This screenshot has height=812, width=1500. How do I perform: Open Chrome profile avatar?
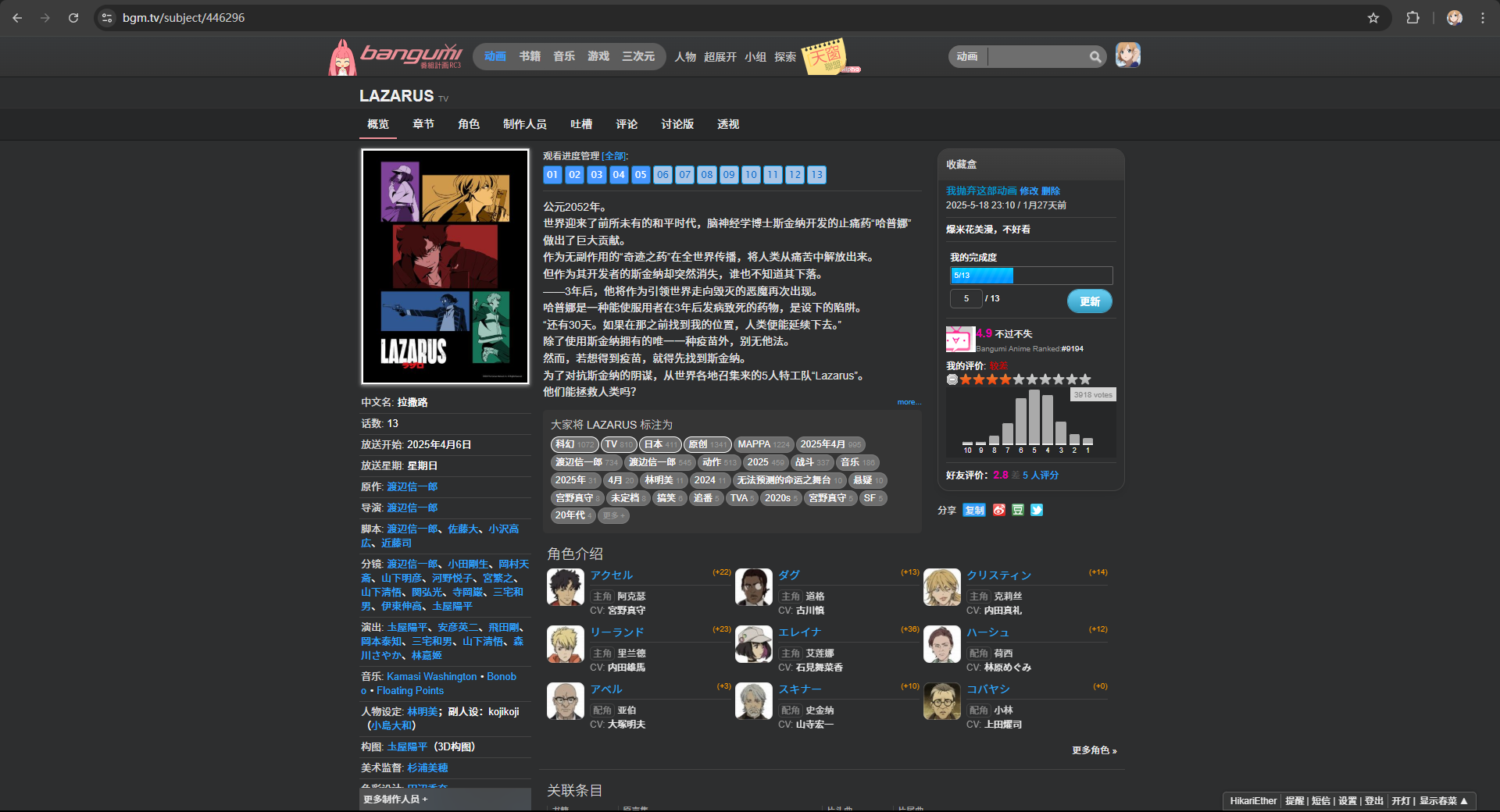[1454, 18]
